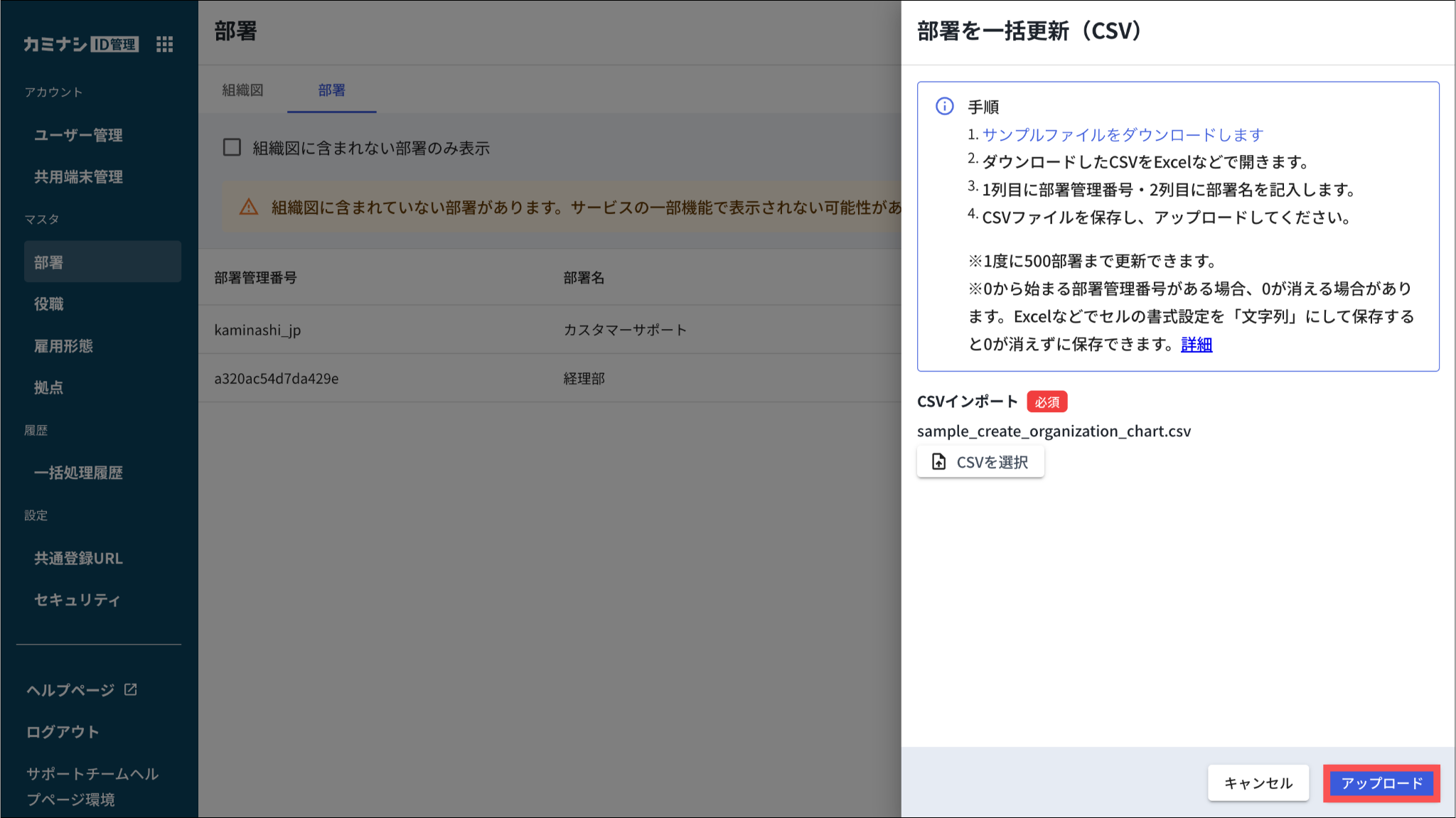Switch to the 組織図 tab

243,90
